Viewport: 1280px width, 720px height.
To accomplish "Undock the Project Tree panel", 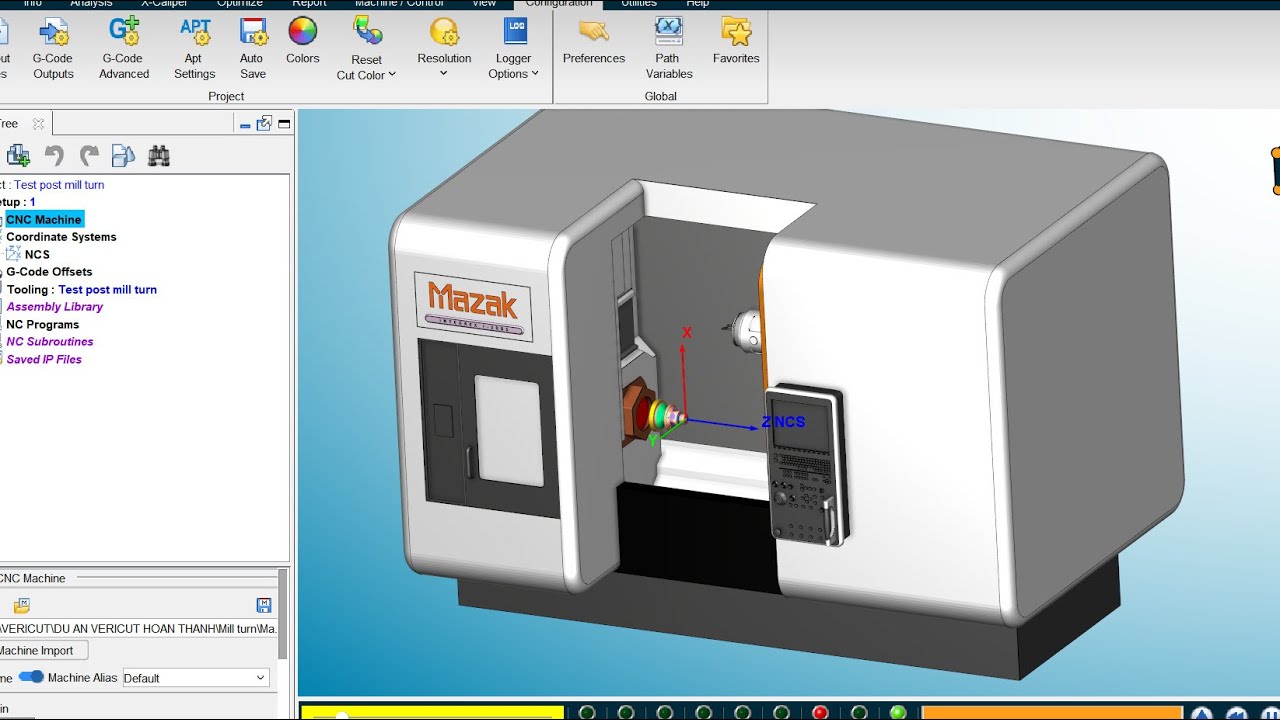I will (264, 124).
